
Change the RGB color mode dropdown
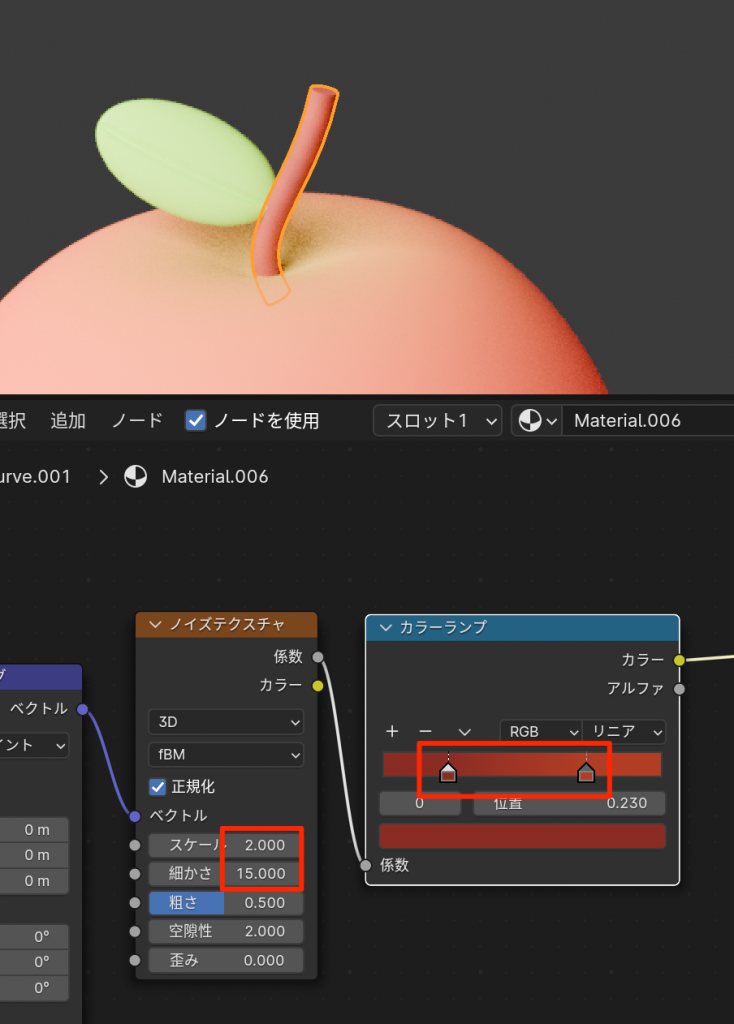541,732
